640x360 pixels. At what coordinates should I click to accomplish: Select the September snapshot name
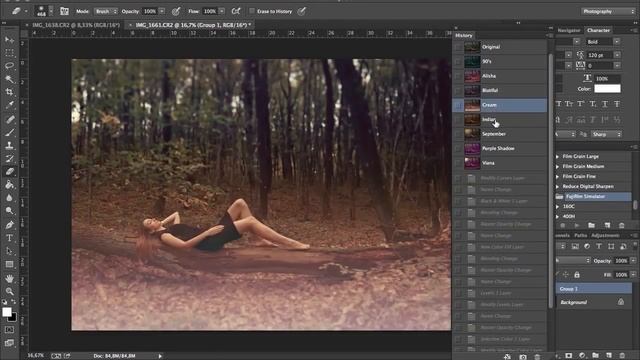point(494,134)
